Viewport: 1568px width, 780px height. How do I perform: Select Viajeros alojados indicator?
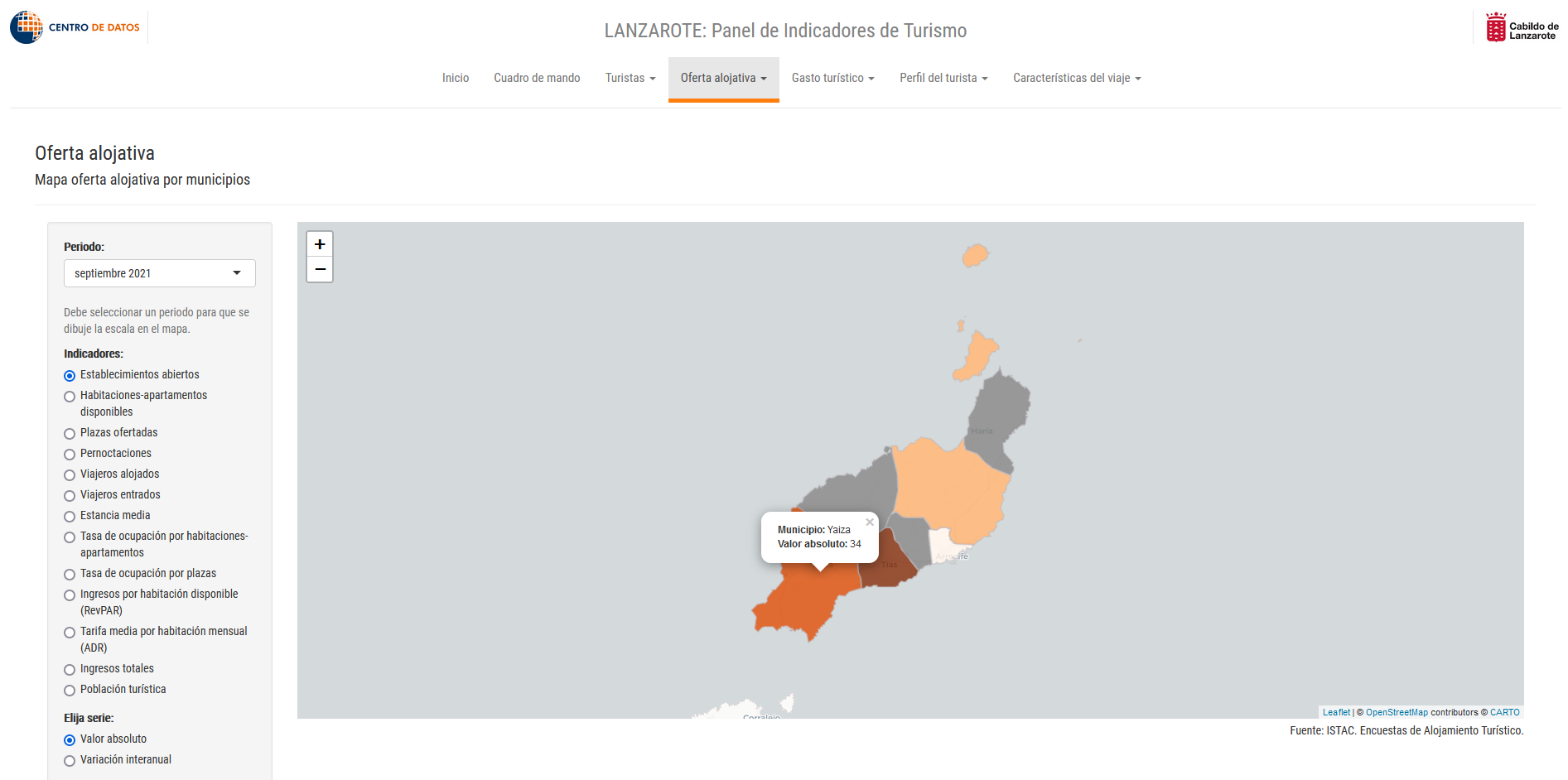pyautogui.click(x=70, y=475)
